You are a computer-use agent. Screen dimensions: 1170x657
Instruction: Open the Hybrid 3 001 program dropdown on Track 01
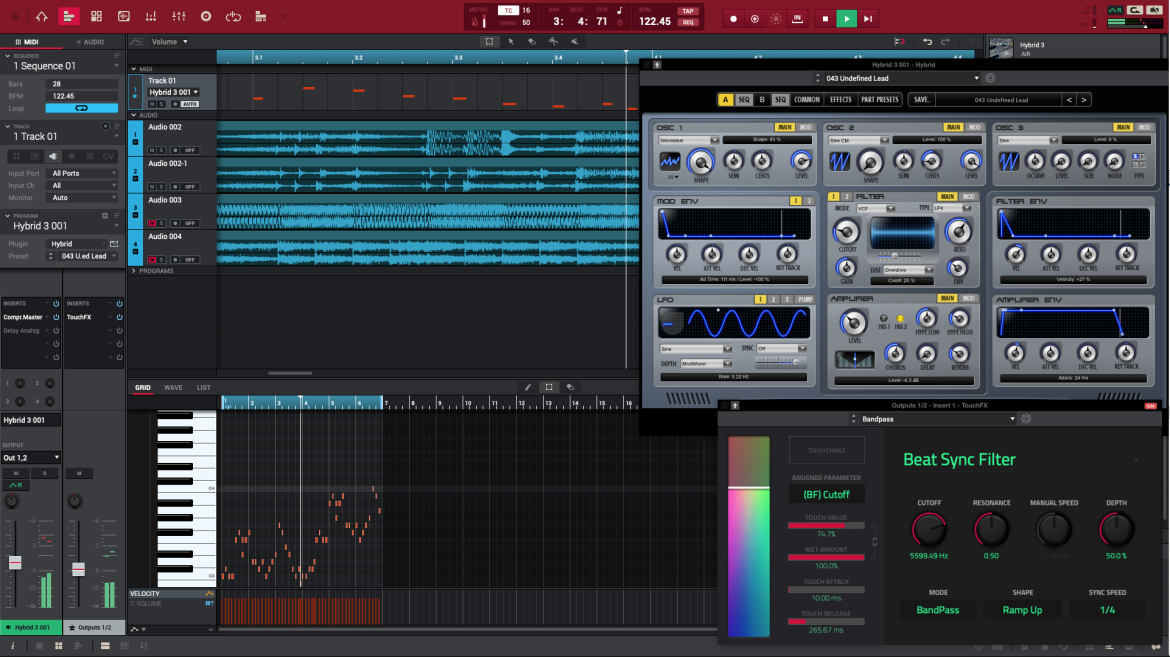pyautogui.click(x=173, y=93)
